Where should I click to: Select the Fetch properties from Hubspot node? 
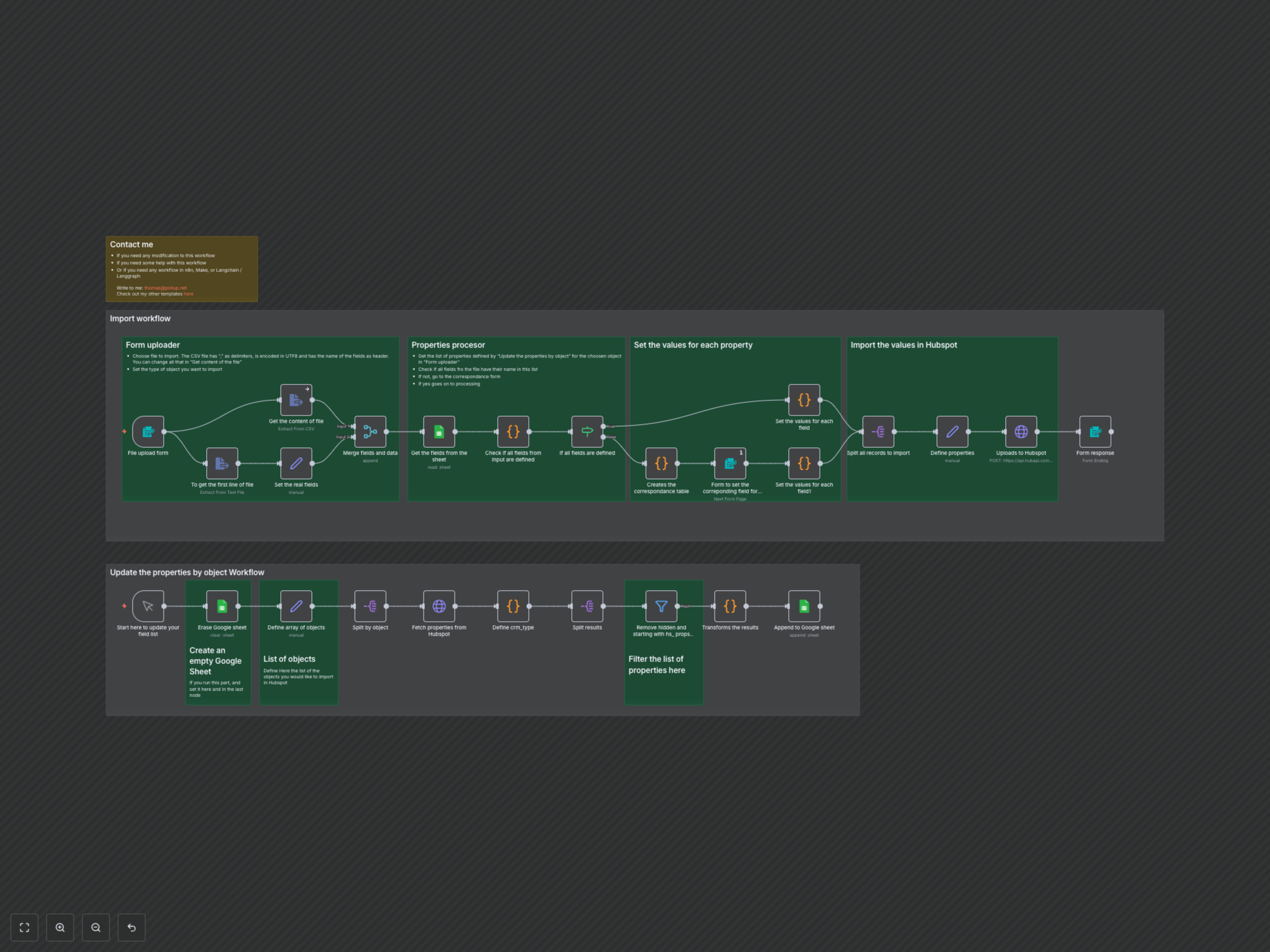439,606
